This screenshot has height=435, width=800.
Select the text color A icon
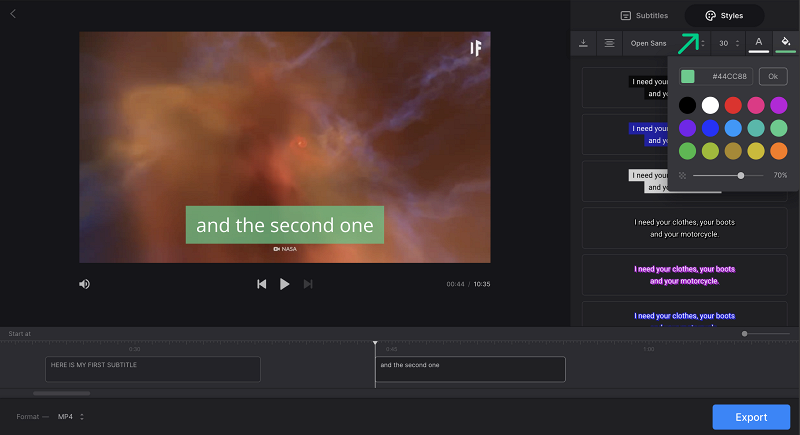[x=759, y=43]
